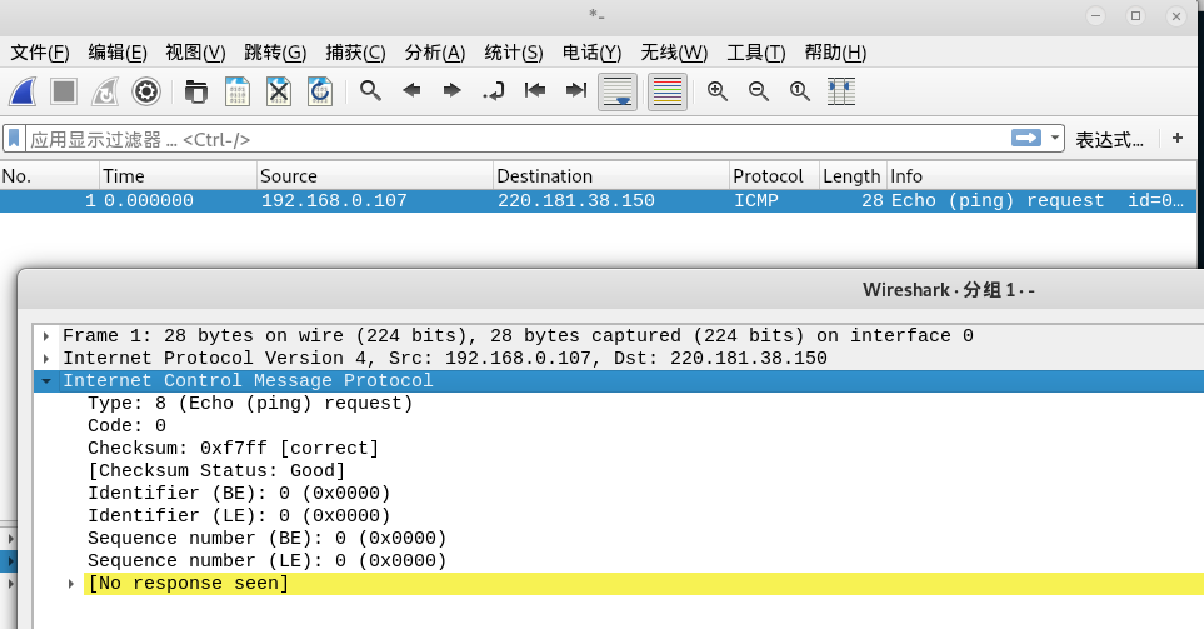
Task: Toggle auto-scroll during live capture
Action: point(618,92)
